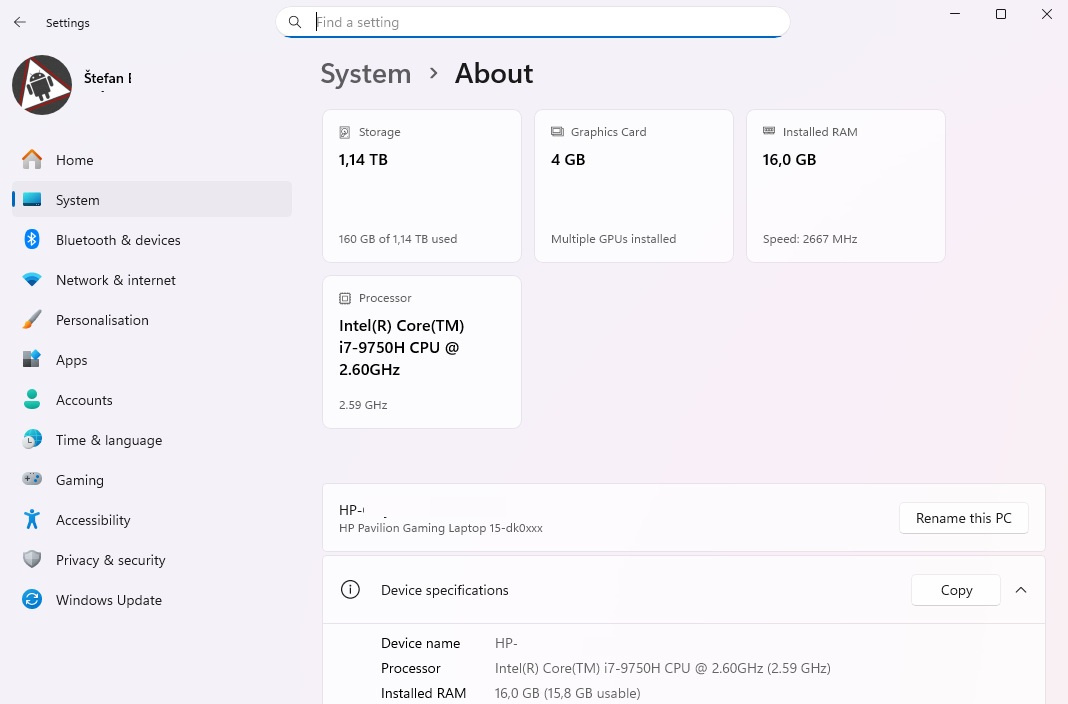Image resolution: width=1068 pixels, height=704 pixels.
Task: Click the Find a setting search field
Action: [533, 22]
